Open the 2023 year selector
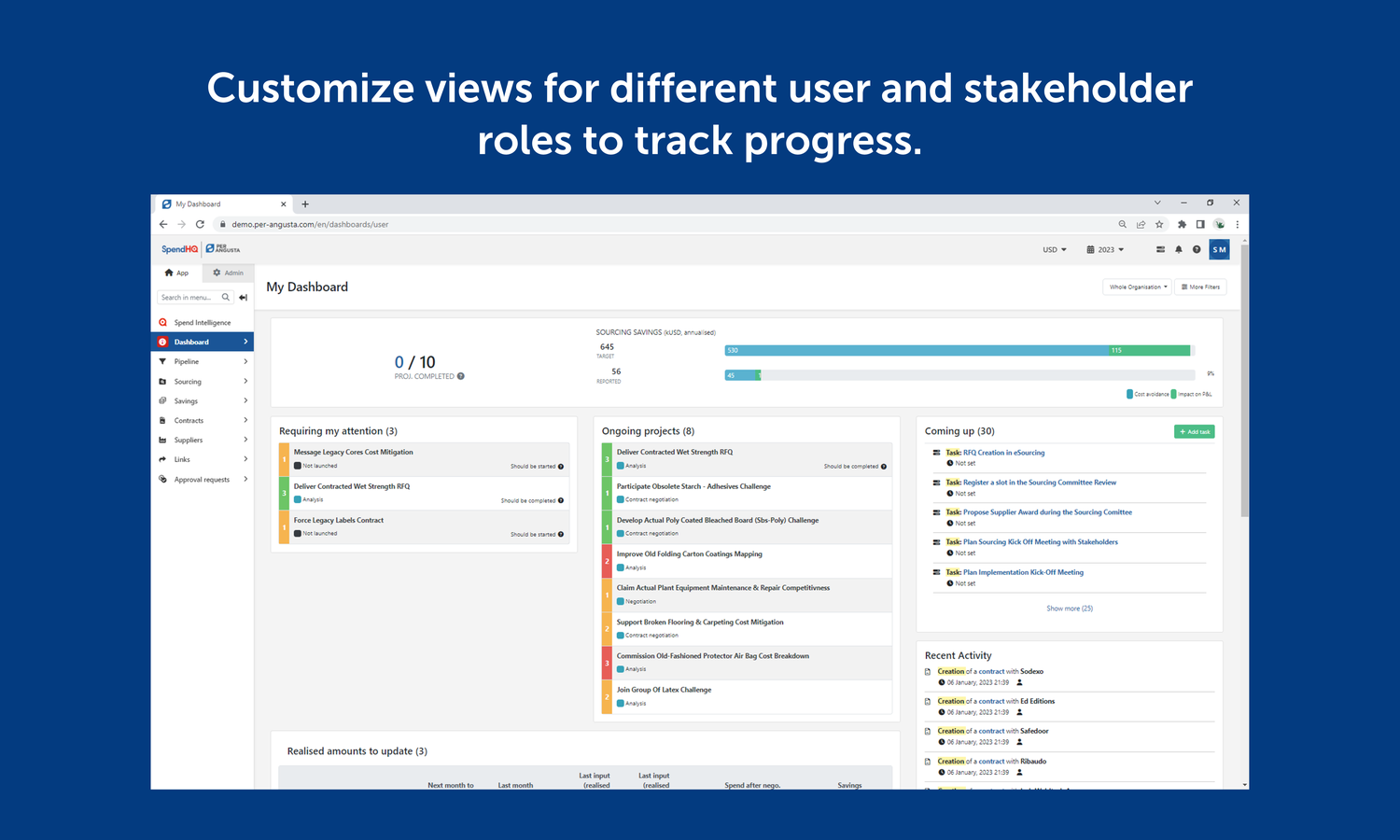1400x840 pixels. [x=1105, y=249]
